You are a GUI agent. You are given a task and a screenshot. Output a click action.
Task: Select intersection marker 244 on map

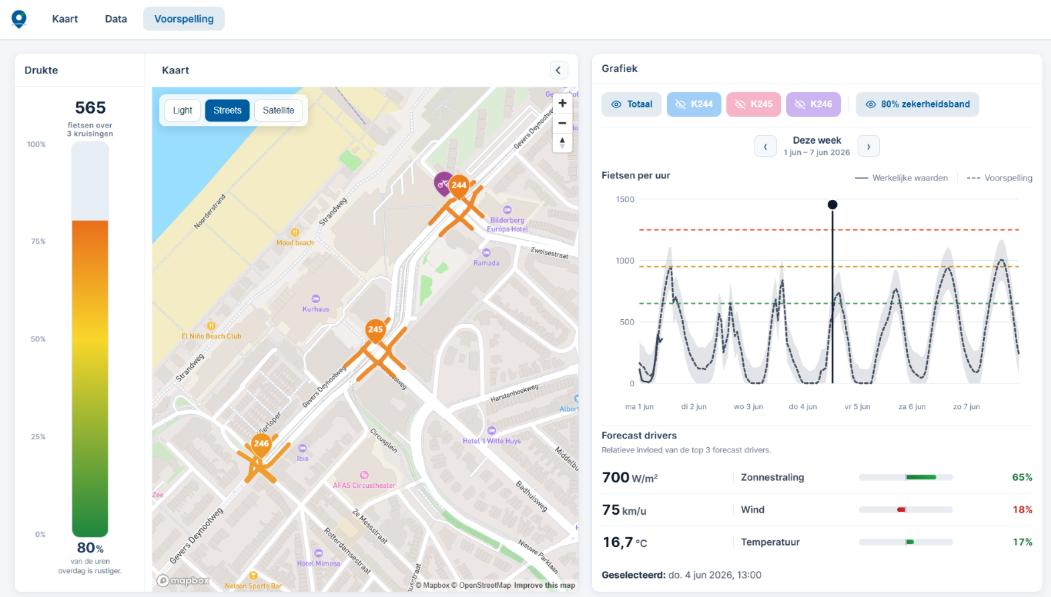pos(459,186)
